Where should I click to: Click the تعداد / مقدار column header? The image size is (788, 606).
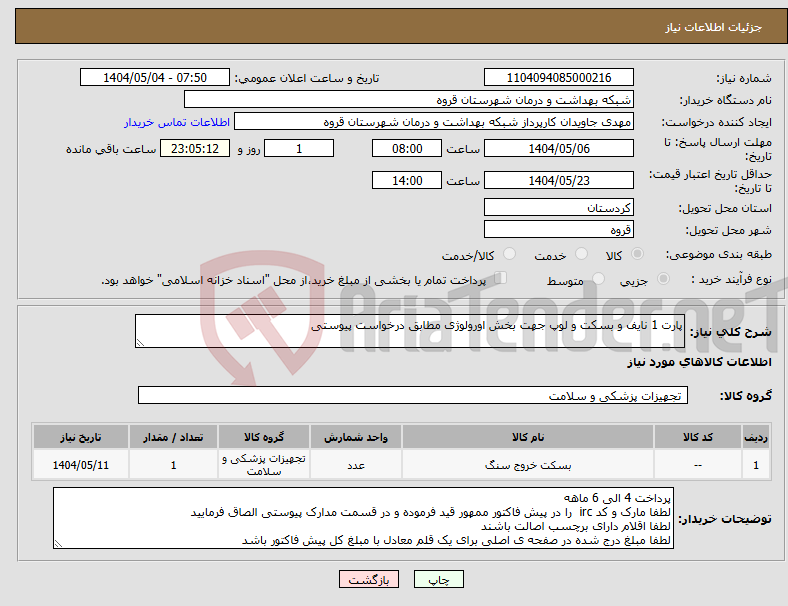tap(173, 437)
